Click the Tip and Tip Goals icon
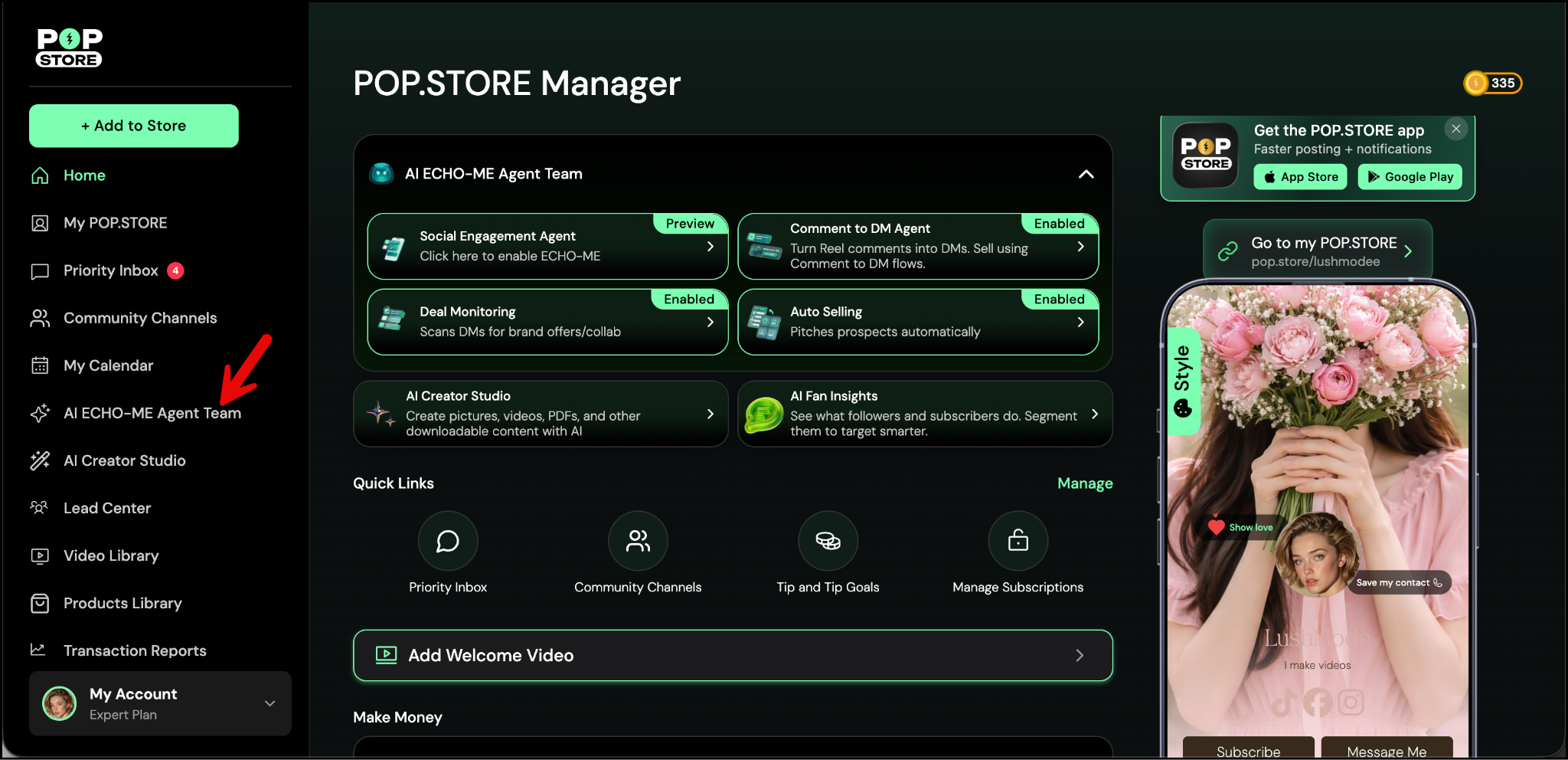The height and width of the screenshot is (760, 1568). tap(828, 541)
